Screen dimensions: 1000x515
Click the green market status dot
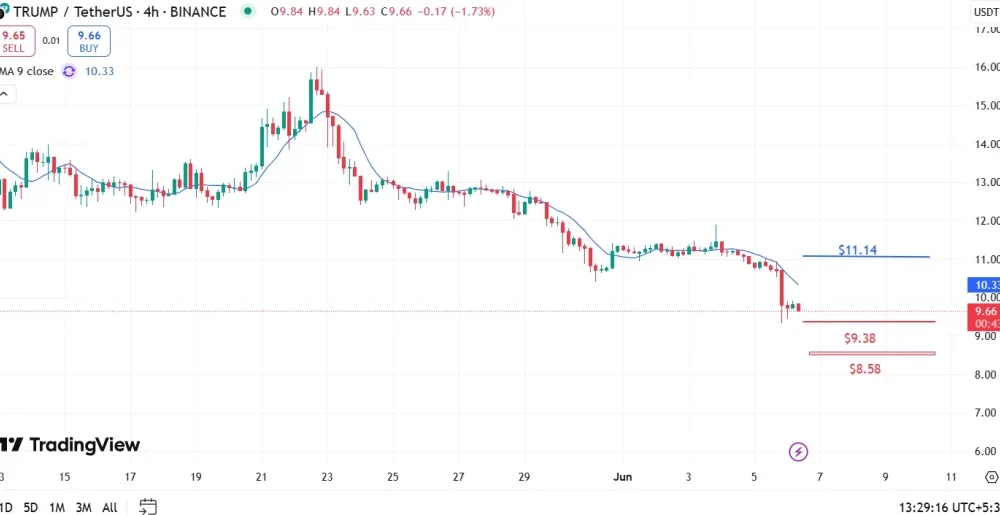coord(248,11)
